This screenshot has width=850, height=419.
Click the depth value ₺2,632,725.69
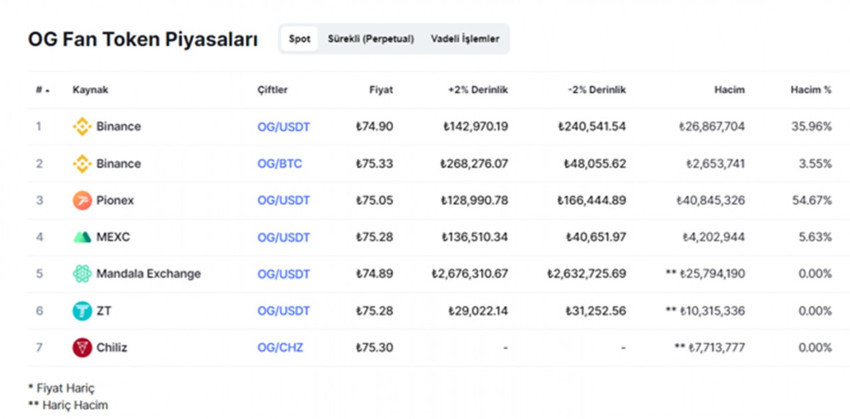(587, 274)
